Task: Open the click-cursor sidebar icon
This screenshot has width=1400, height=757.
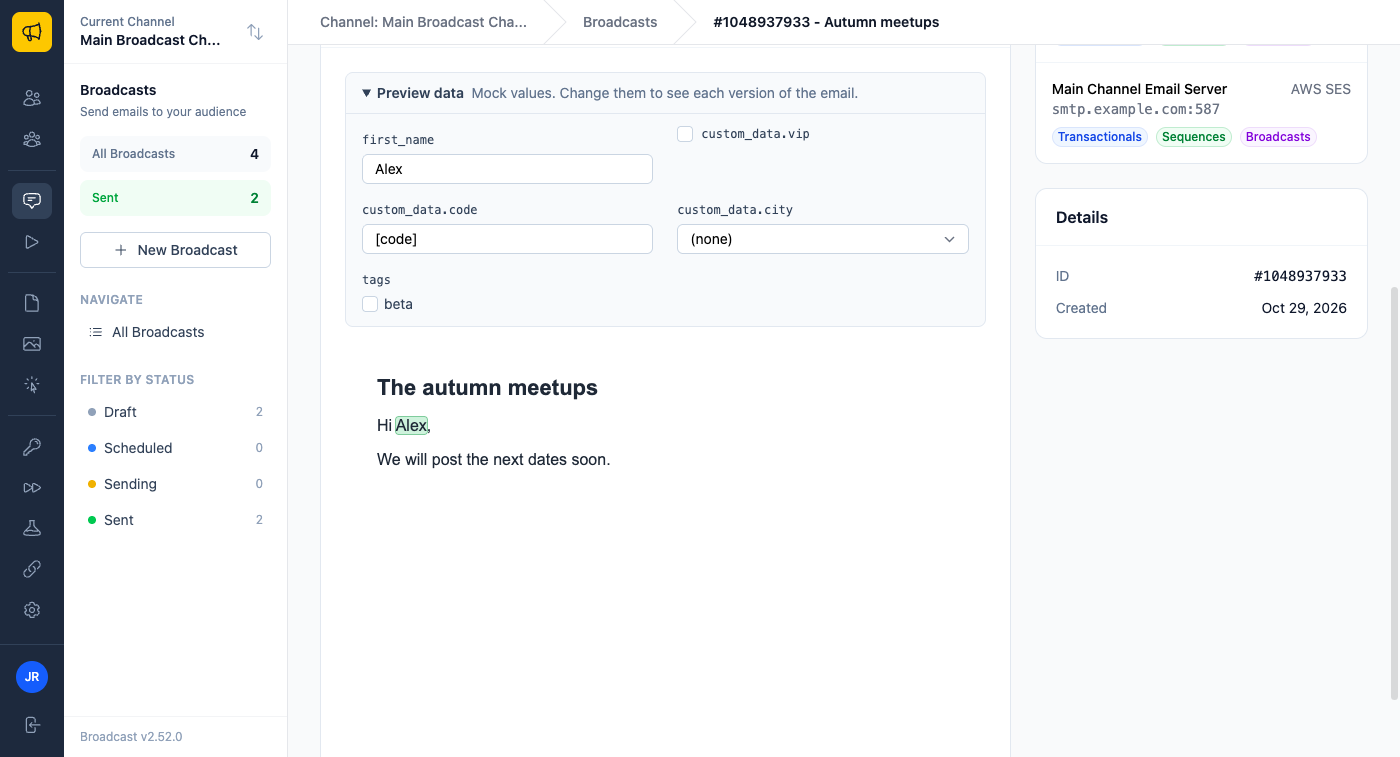Action: click(x=32, y=385)
